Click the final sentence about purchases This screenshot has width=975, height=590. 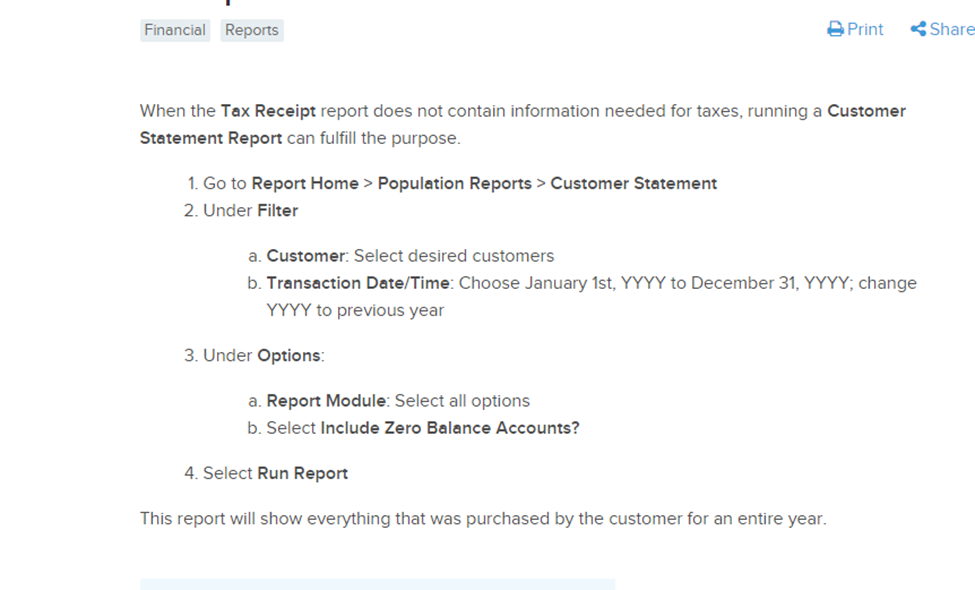(x=483, y=519)
